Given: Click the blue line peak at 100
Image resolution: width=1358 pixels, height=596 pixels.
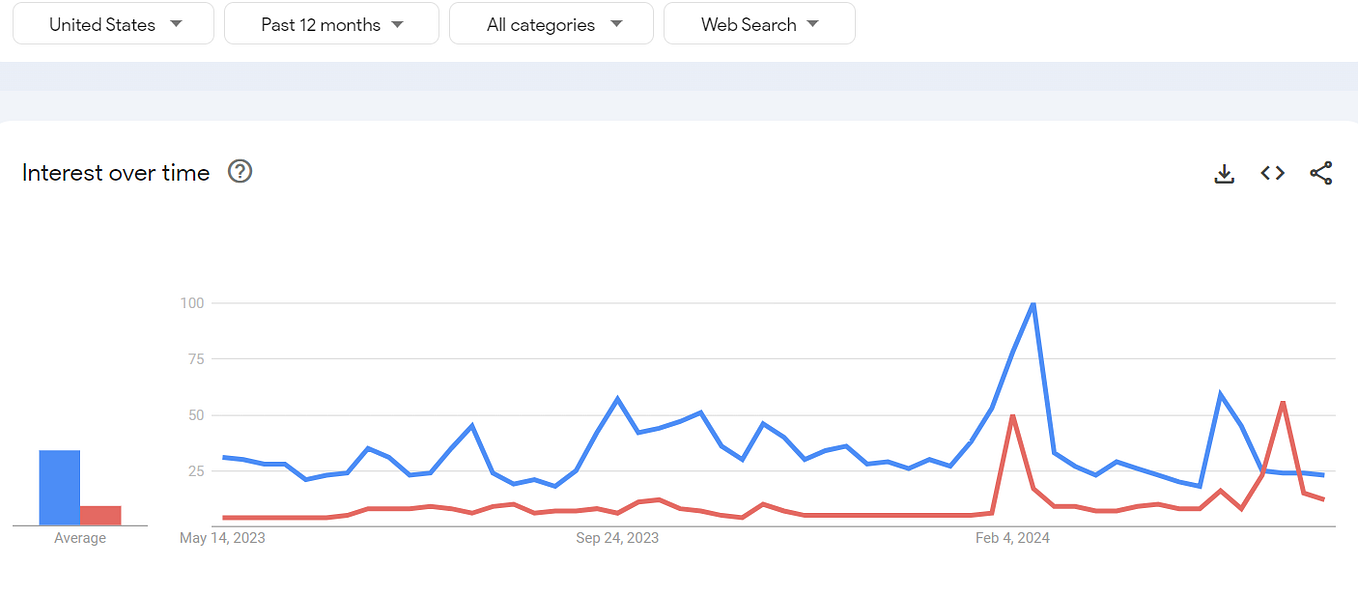Looking at the screenshot, I should tap(1032, 303).
